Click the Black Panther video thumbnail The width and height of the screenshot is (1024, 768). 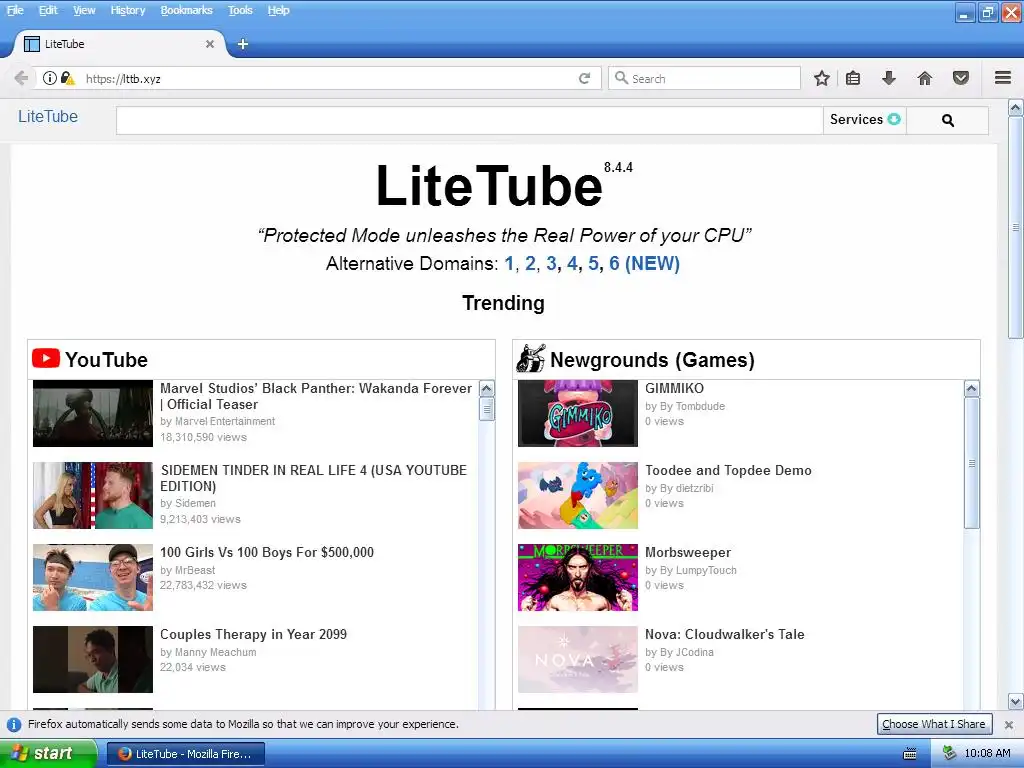click(93, 413)
